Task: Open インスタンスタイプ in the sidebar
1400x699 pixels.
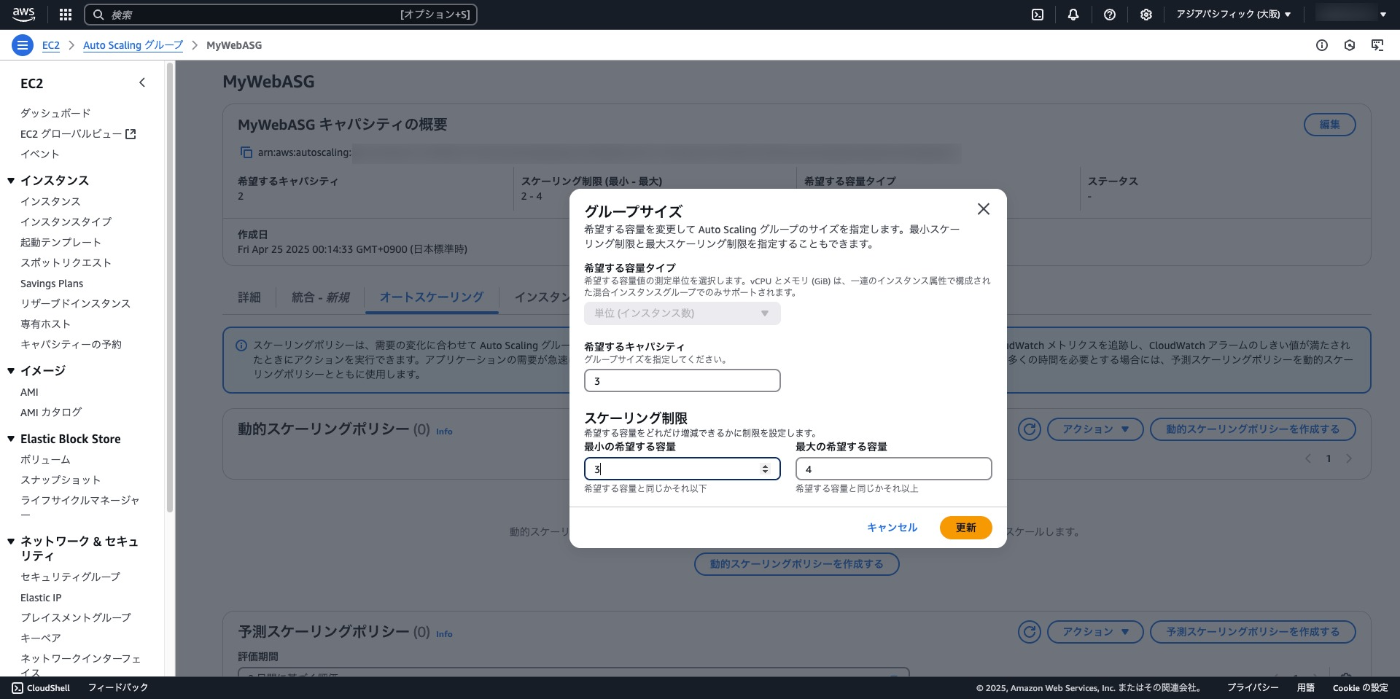Action: click(x=66, y=222)
